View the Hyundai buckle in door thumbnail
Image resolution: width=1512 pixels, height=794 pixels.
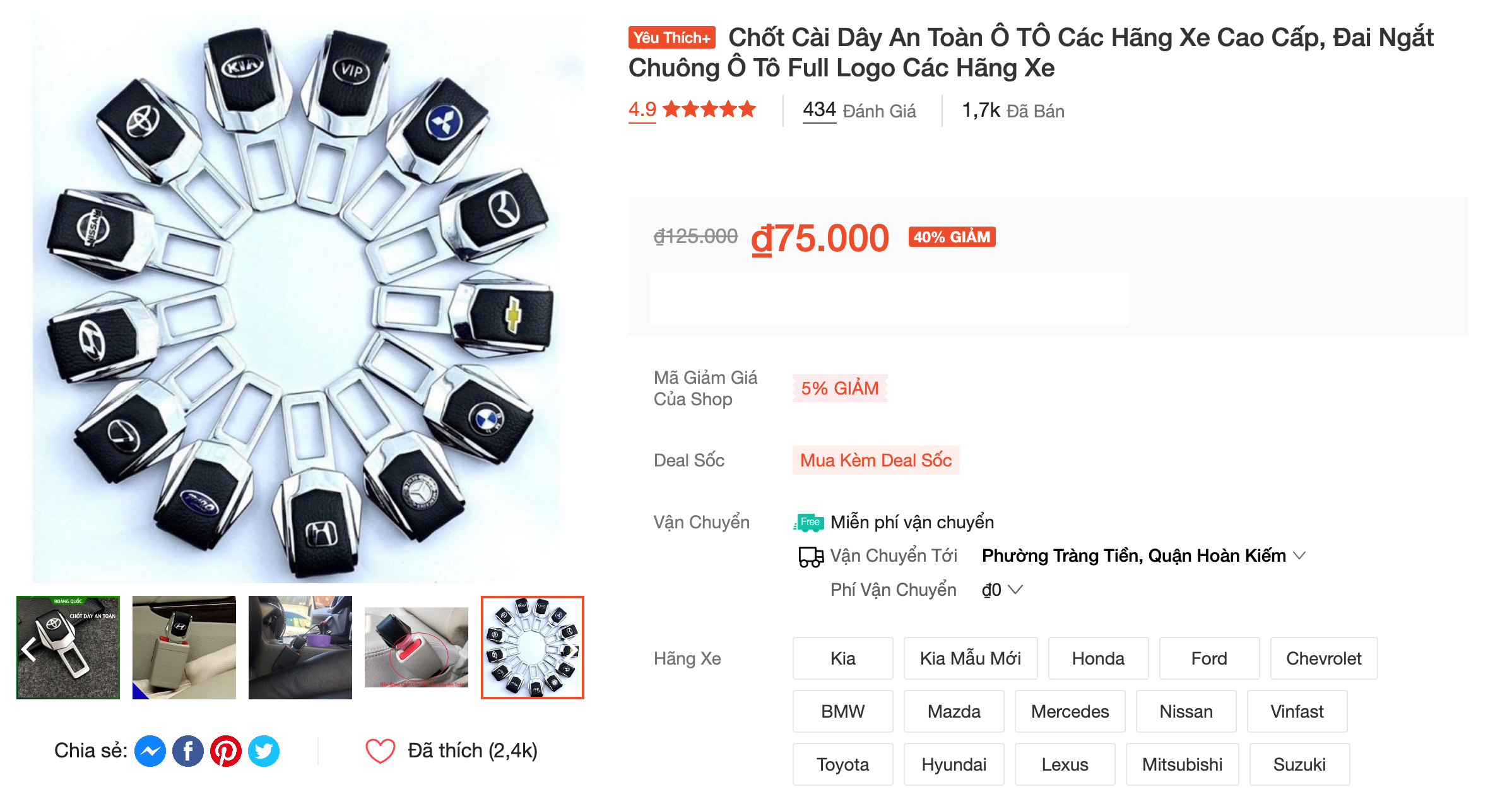point(184,648)
